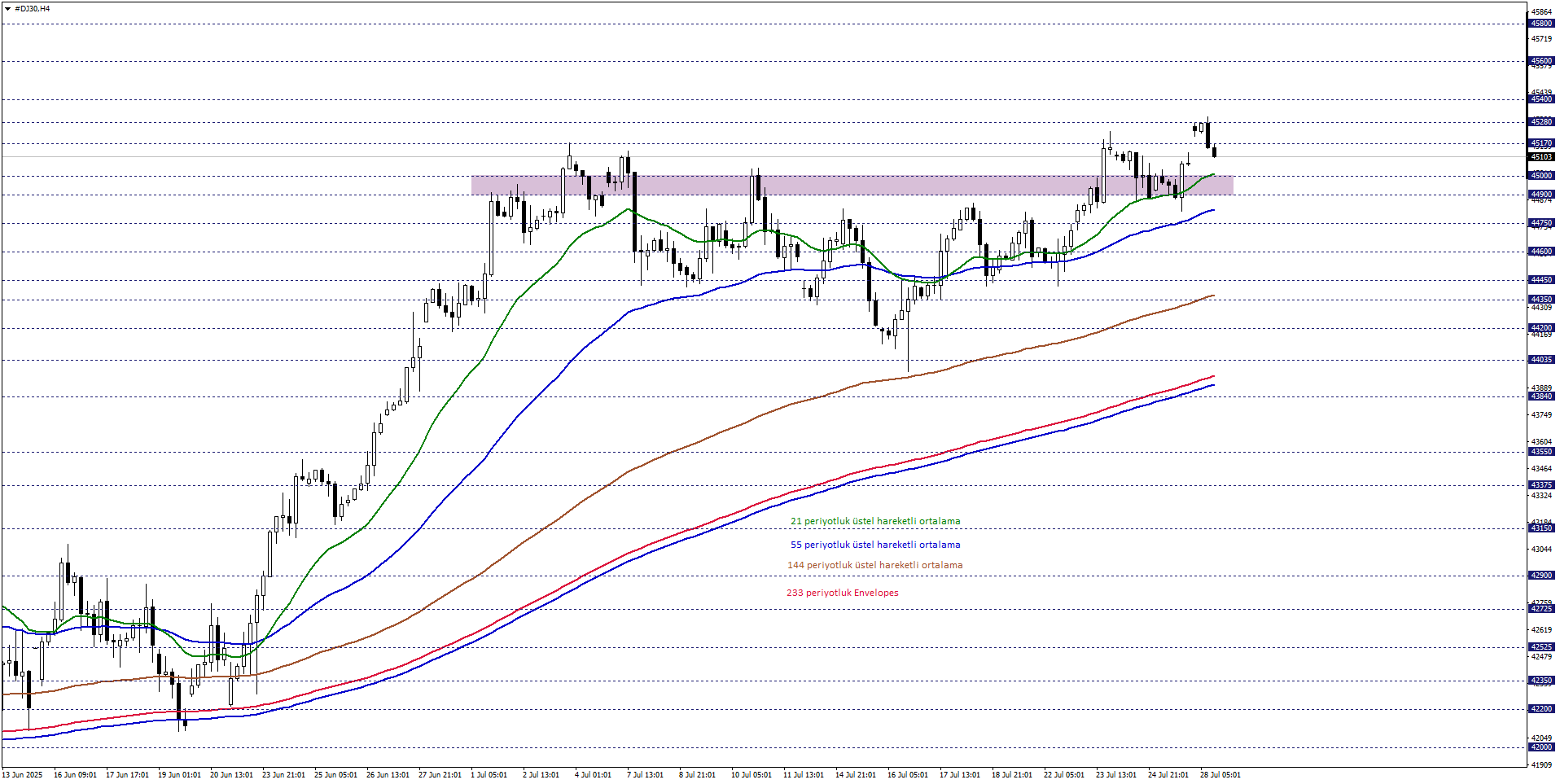Click the '21 periyotluk üstel hareketli ortalama' label
Screen dimensions: 1560x784
[875, 521]
